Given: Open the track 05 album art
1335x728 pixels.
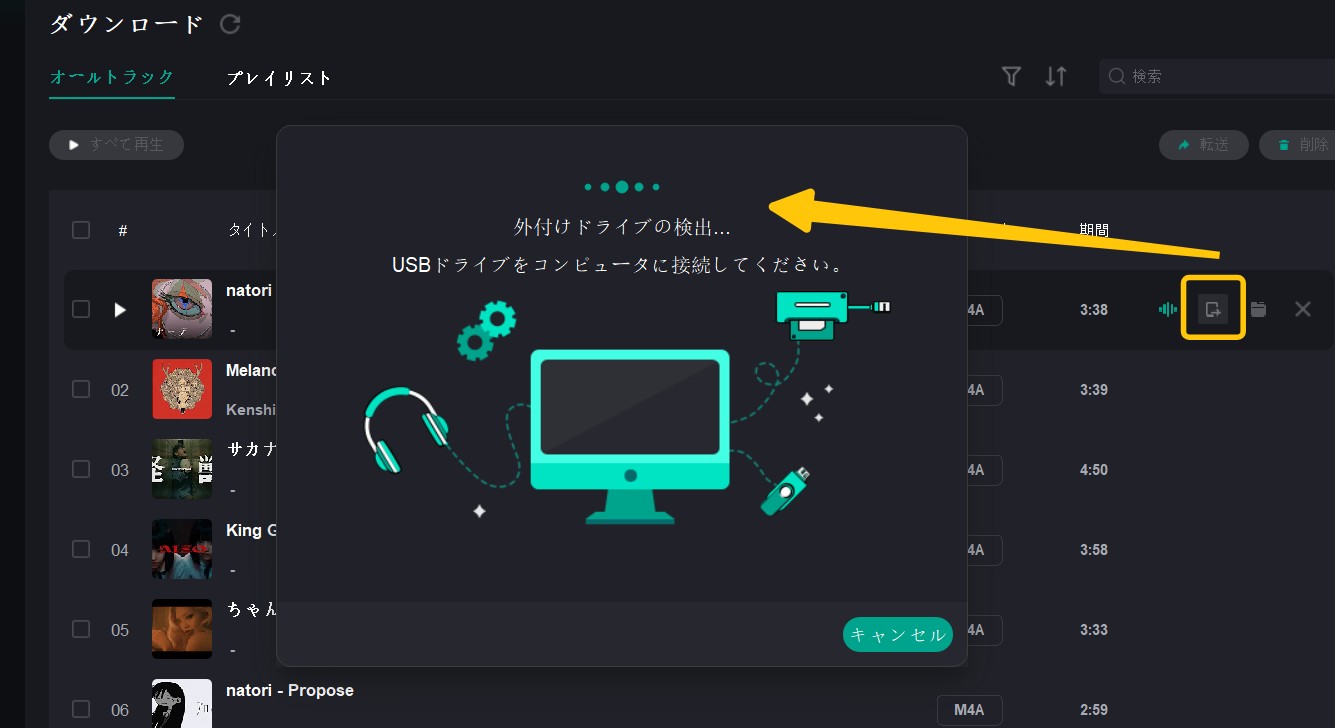Looking at the screenshot, I should [182, 629].
